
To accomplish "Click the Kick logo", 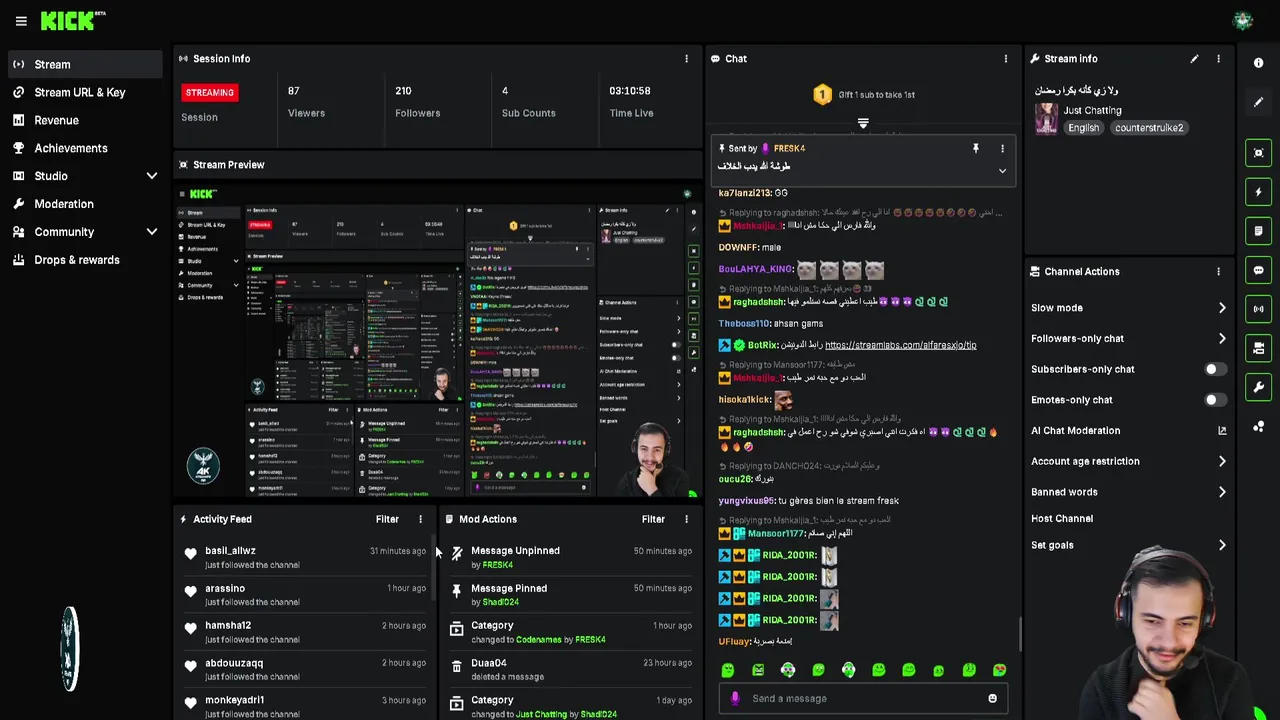I will point(73,20).
